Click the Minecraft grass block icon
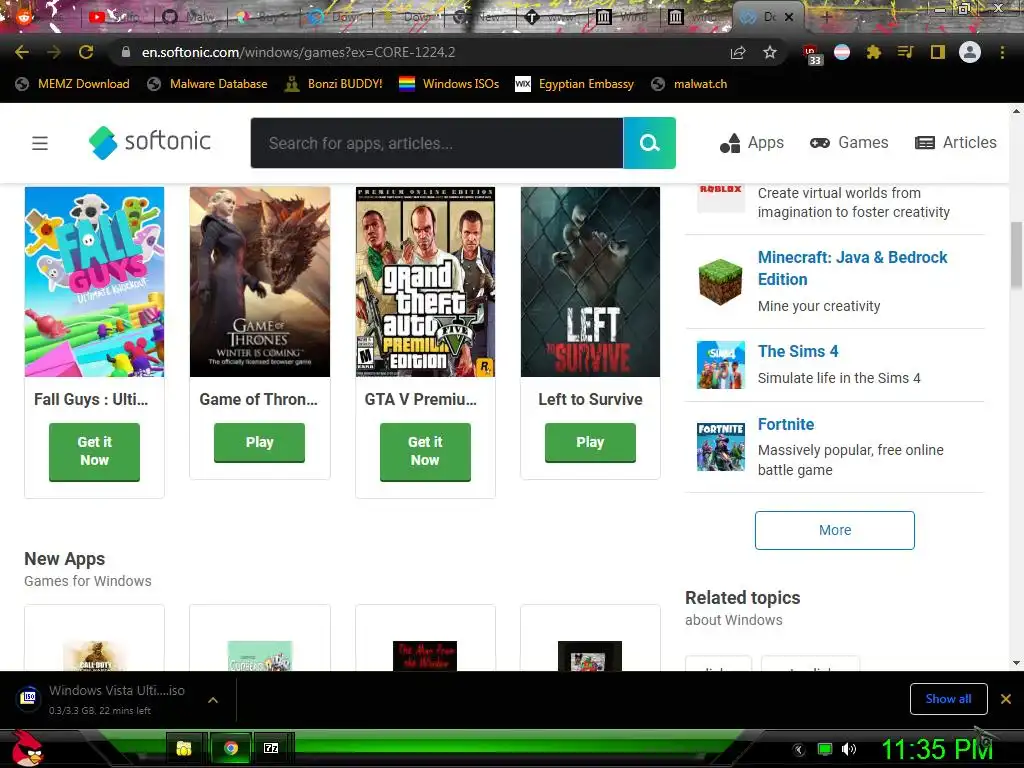Screen dimensions: 1024x768 720,281
